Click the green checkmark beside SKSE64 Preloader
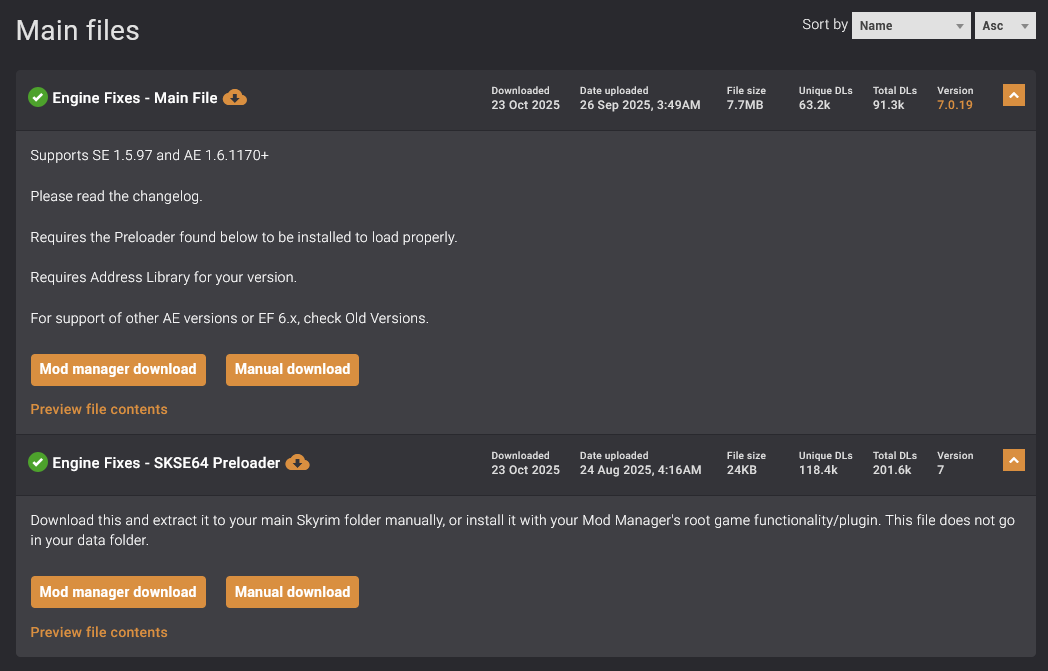This screenshot has width=1048, height=671. tap(38, 462)
